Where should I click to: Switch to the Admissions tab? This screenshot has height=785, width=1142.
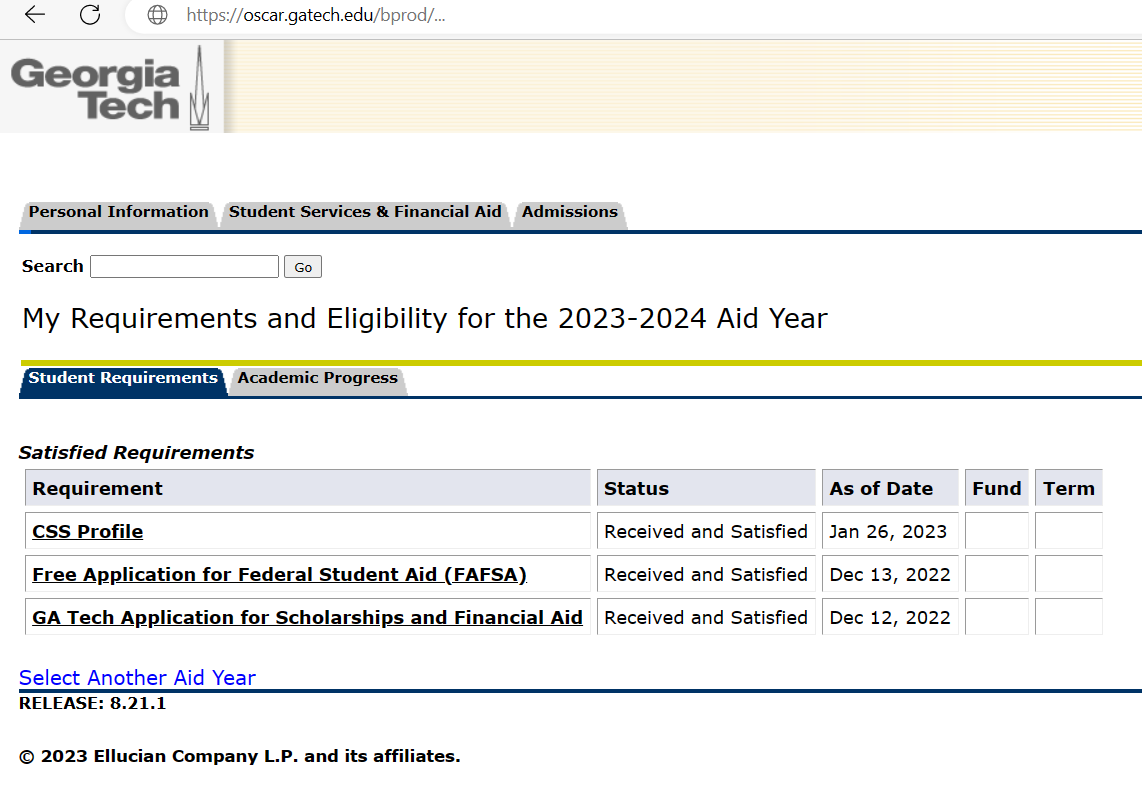tap(569, 212)
